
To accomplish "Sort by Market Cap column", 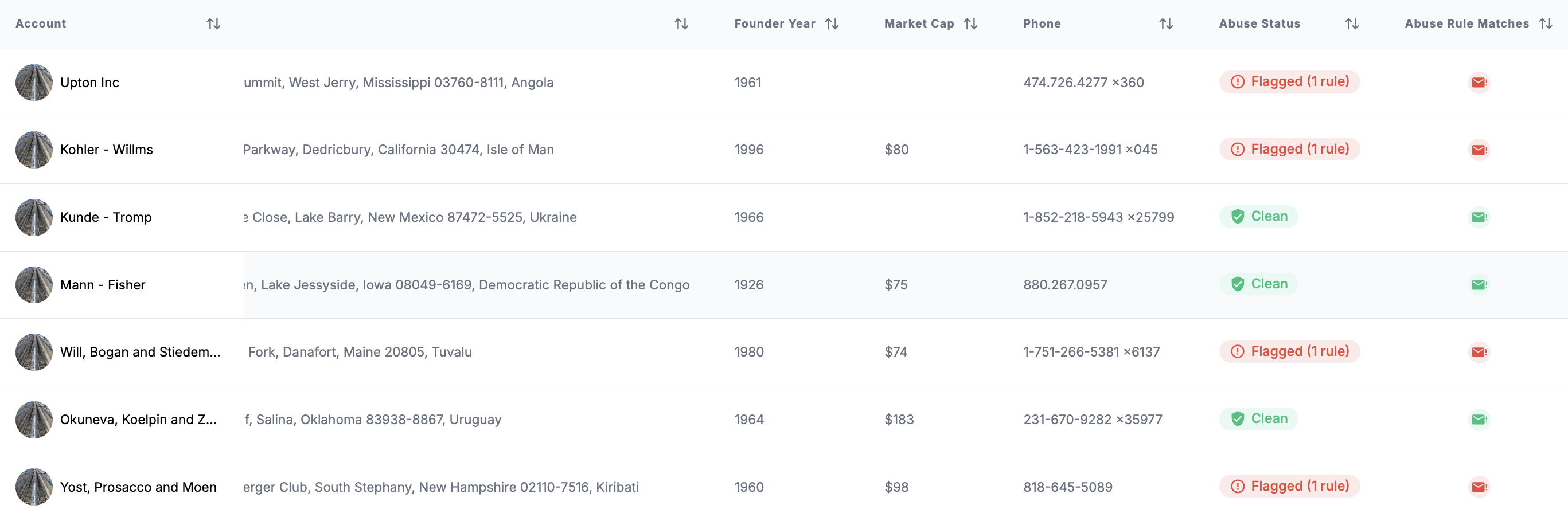I will pyautogui.click(x=970, y=23).
